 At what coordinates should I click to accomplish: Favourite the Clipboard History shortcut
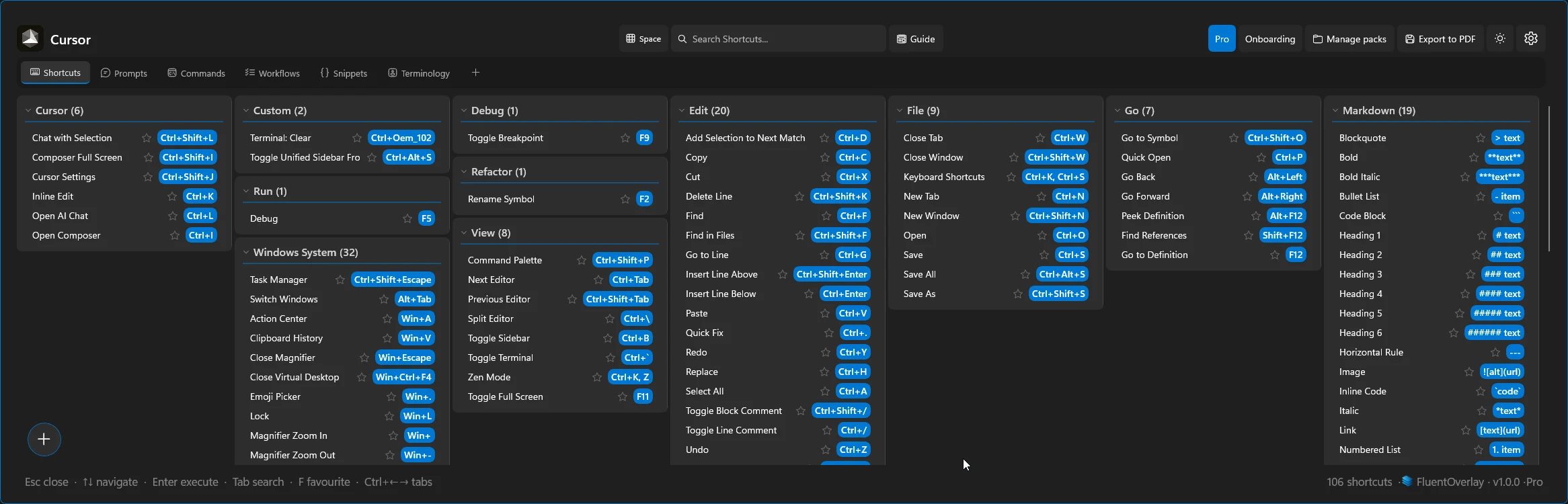point(387,338)
